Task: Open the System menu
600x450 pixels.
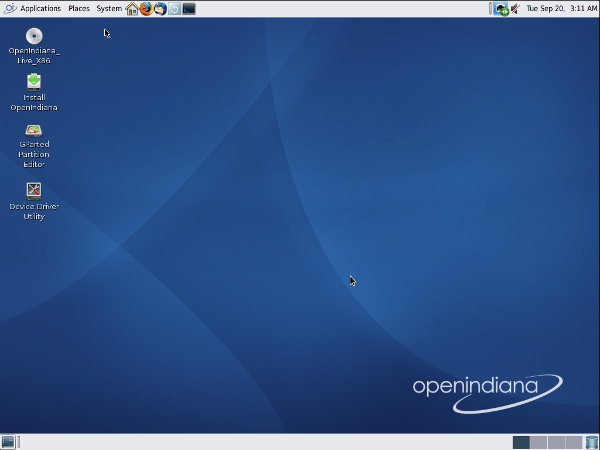Action: click(109, 8)
